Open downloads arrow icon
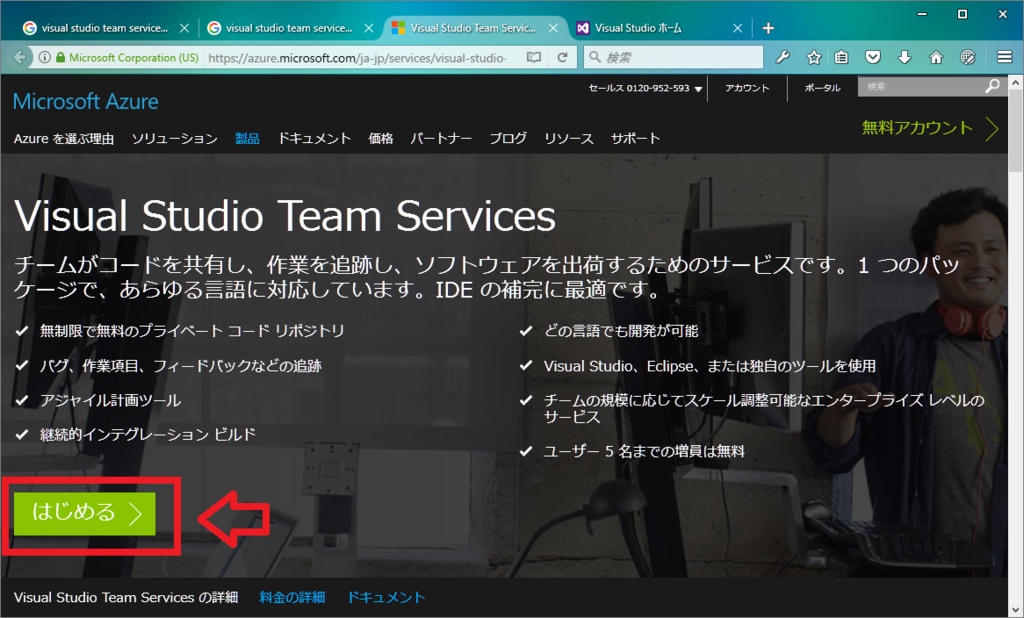 904,57
